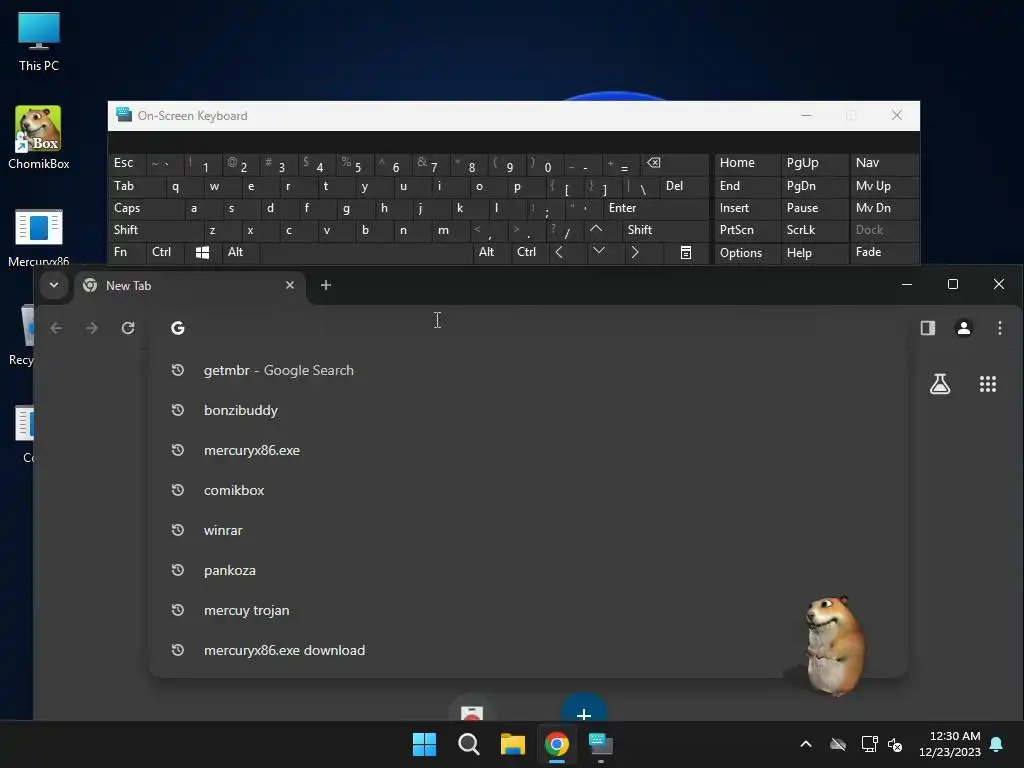
Task: Open taskbar clock 12:30 AM
Action: point(950,744)
